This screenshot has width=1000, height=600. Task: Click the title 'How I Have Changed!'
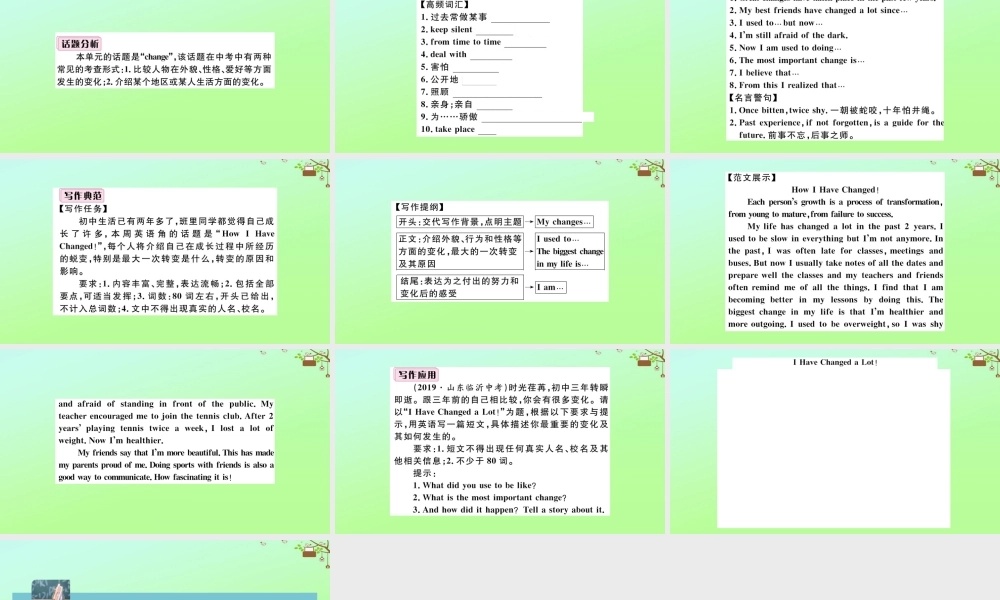click(x=835, y=189)
